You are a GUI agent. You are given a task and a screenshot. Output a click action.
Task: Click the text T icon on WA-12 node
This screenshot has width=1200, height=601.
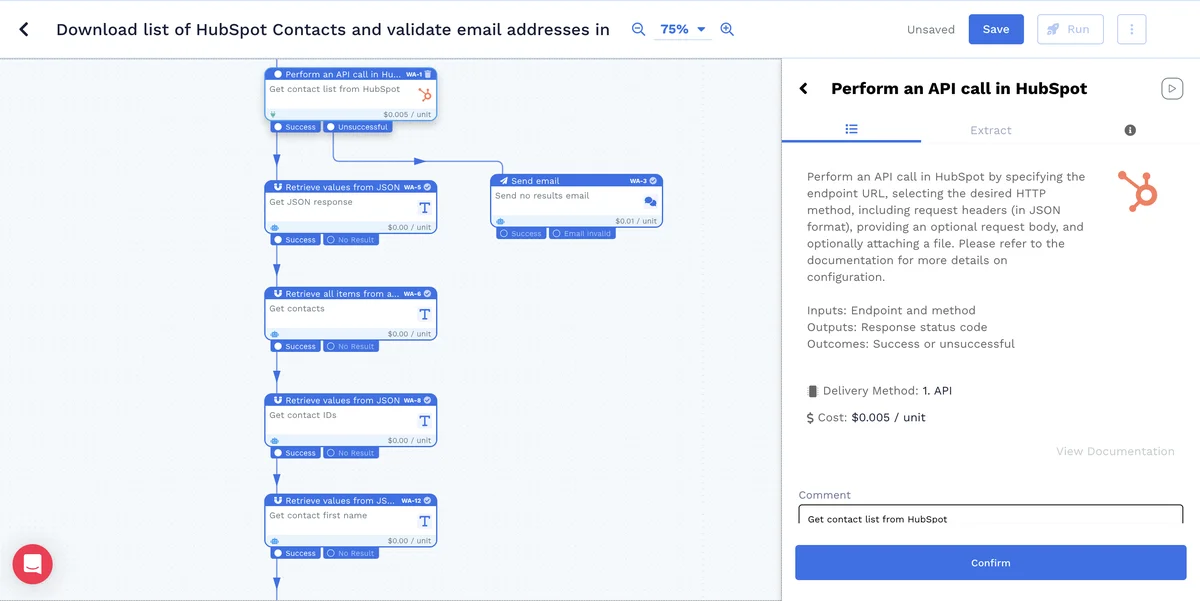(x=425, y=521)
